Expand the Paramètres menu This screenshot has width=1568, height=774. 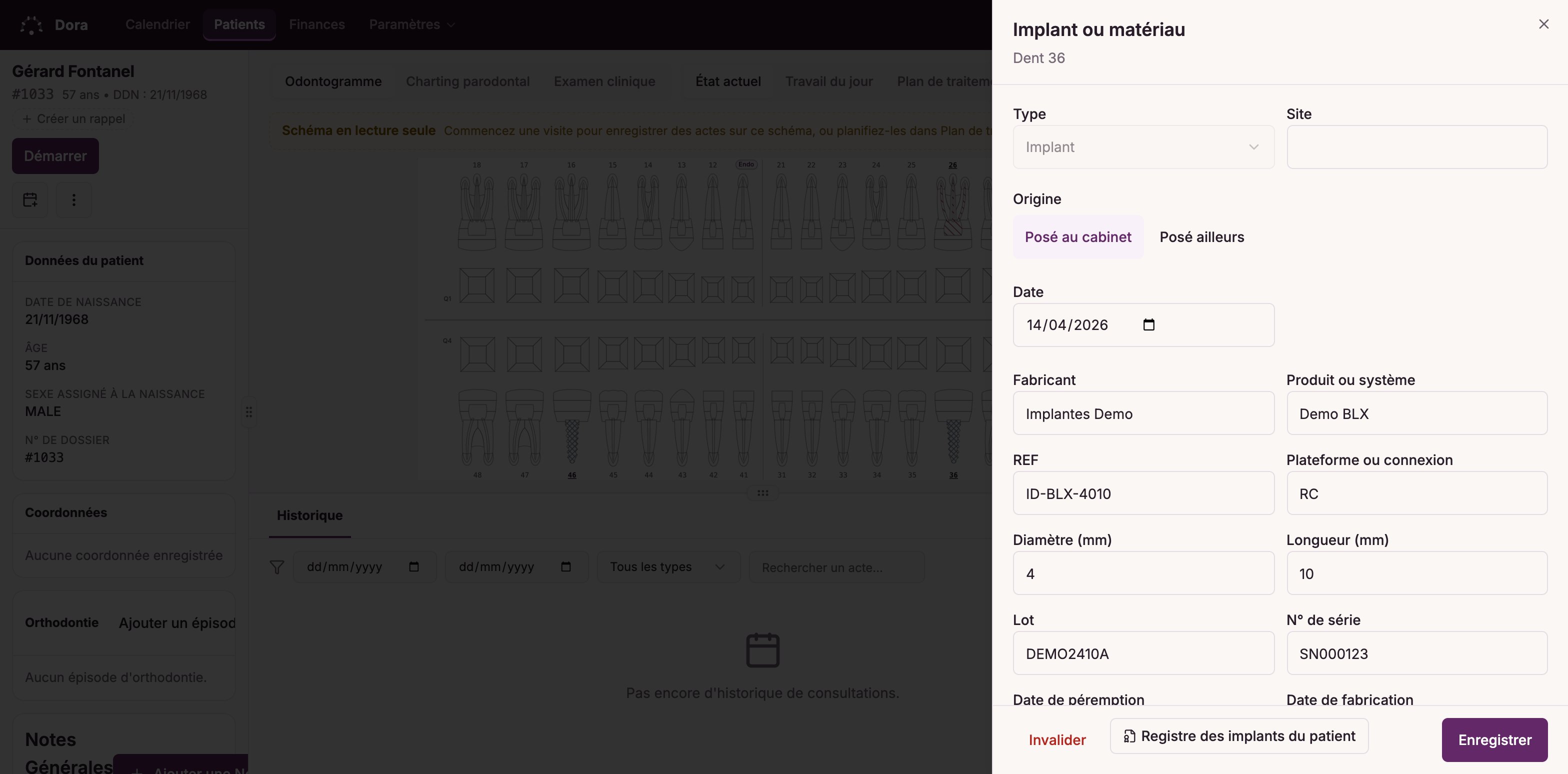click(x=412, y=25)
